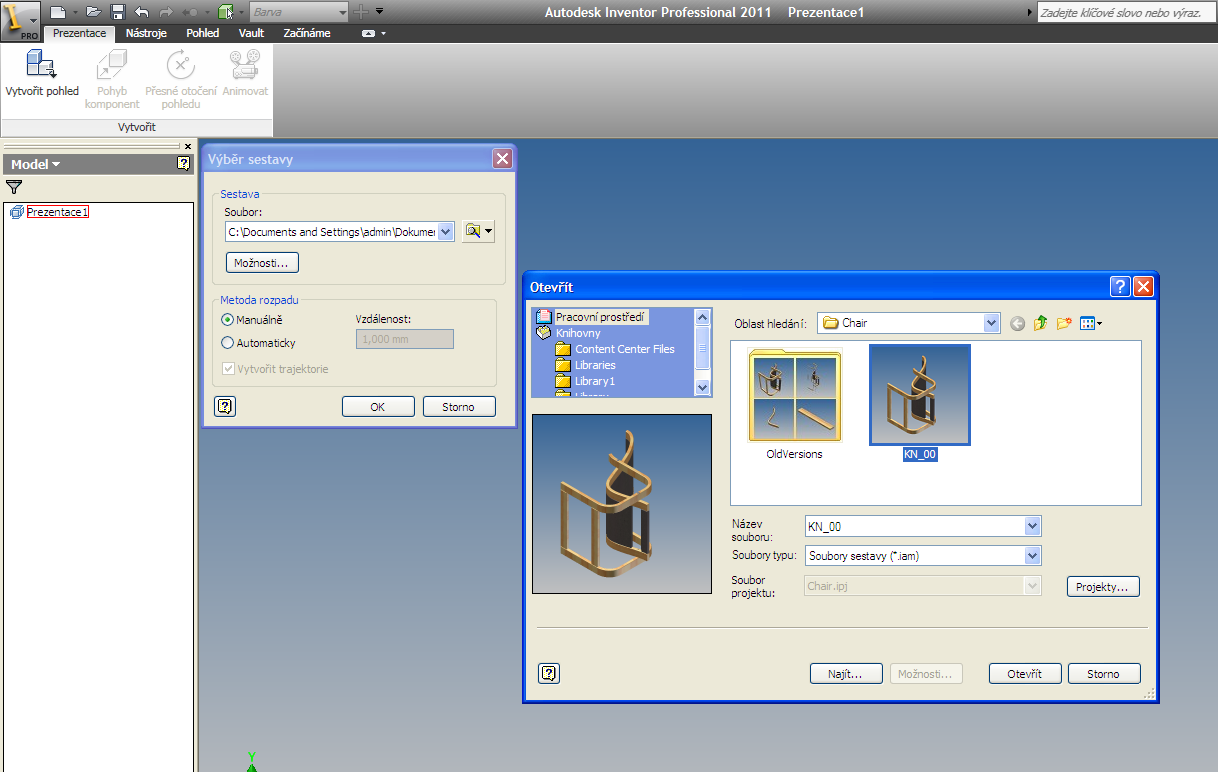Viewport: 1218px width, 772px height.
Task: Click the Najít... button
Action: [x=846, y=674]
